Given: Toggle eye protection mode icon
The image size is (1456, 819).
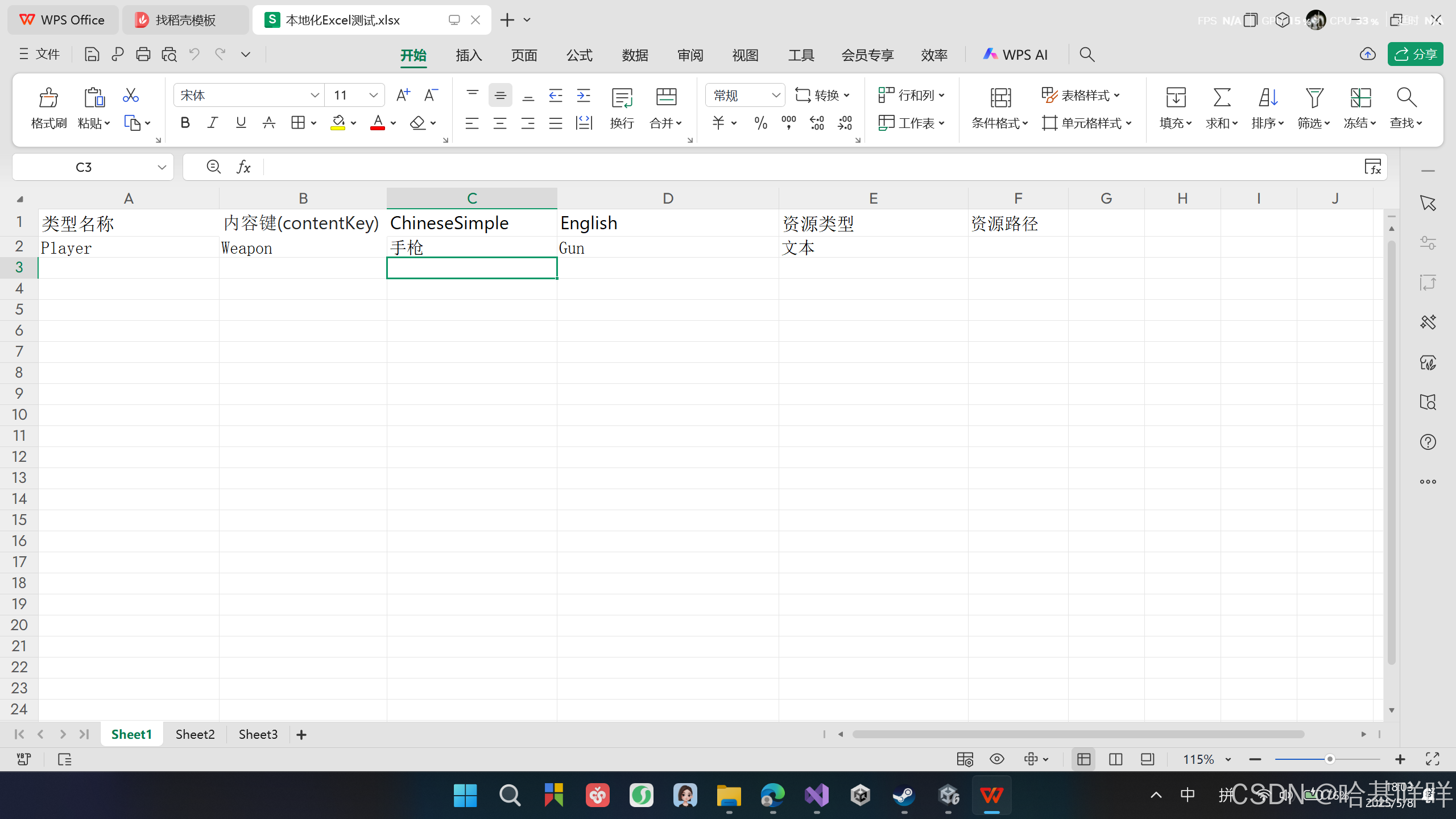Looking at the screenshot, I should point(996,759).
